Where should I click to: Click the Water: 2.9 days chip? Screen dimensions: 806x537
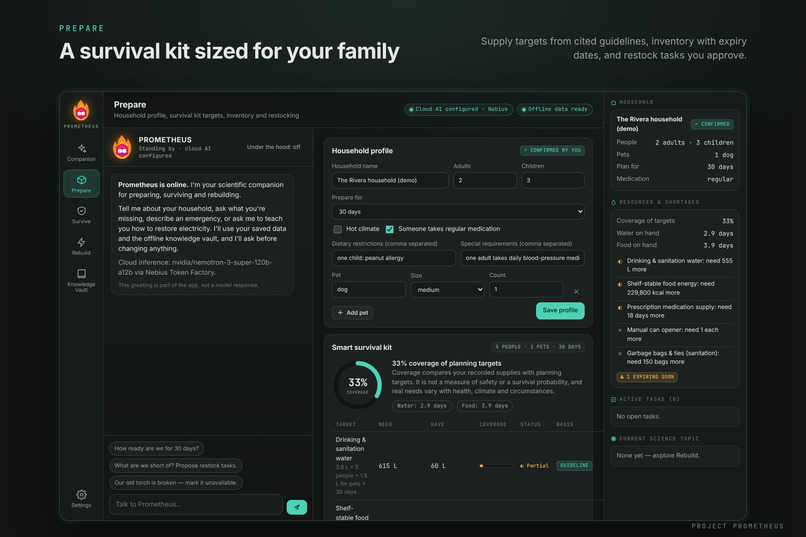click(422, 406)
